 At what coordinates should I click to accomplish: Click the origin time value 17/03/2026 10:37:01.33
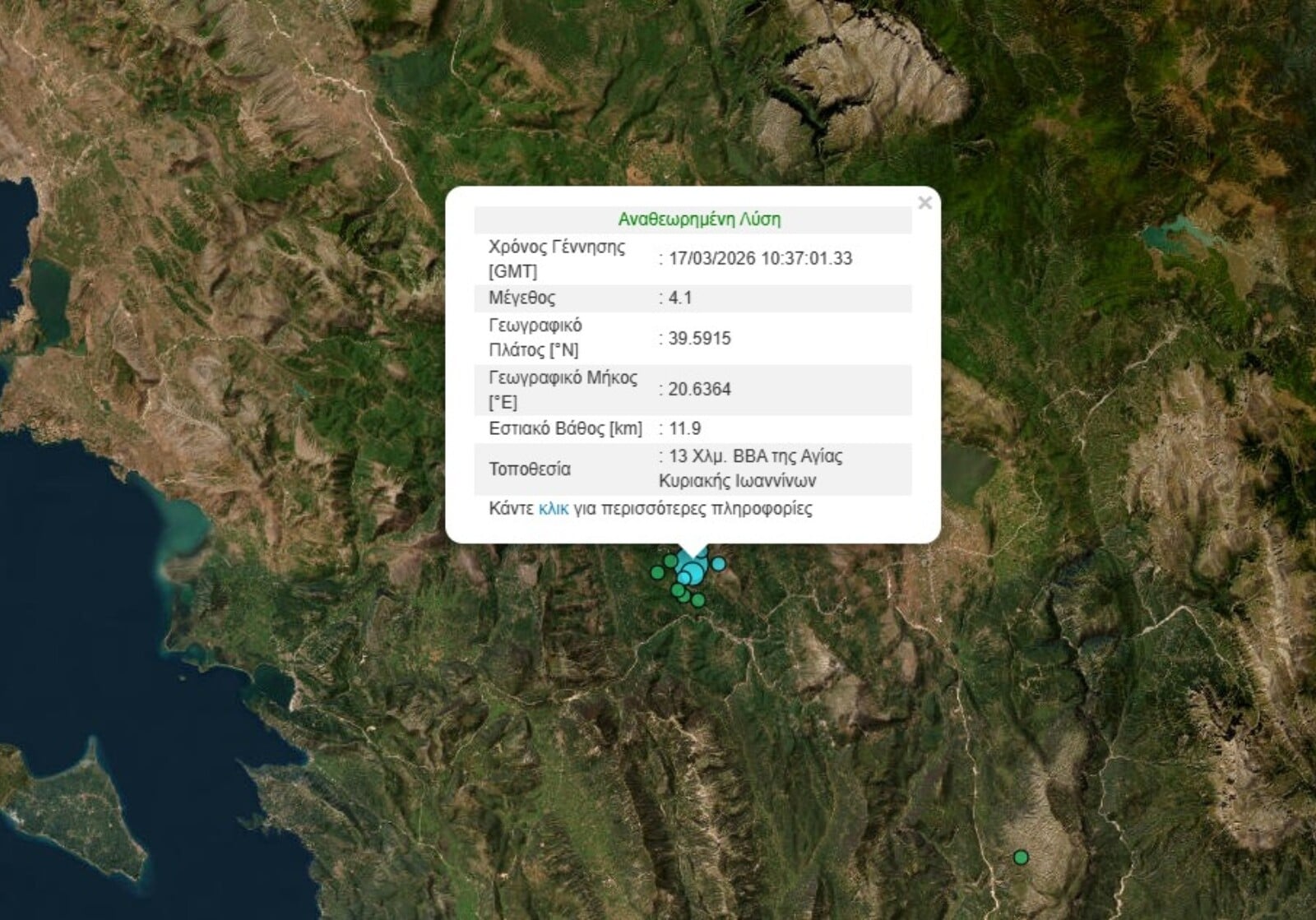point(760,258)
